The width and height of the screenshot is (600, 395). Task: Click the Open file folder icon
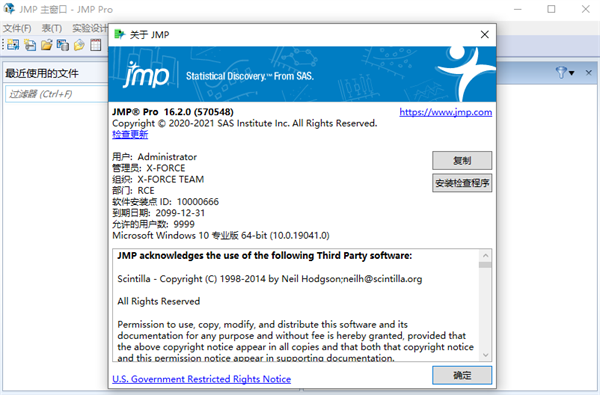[47, 45]
